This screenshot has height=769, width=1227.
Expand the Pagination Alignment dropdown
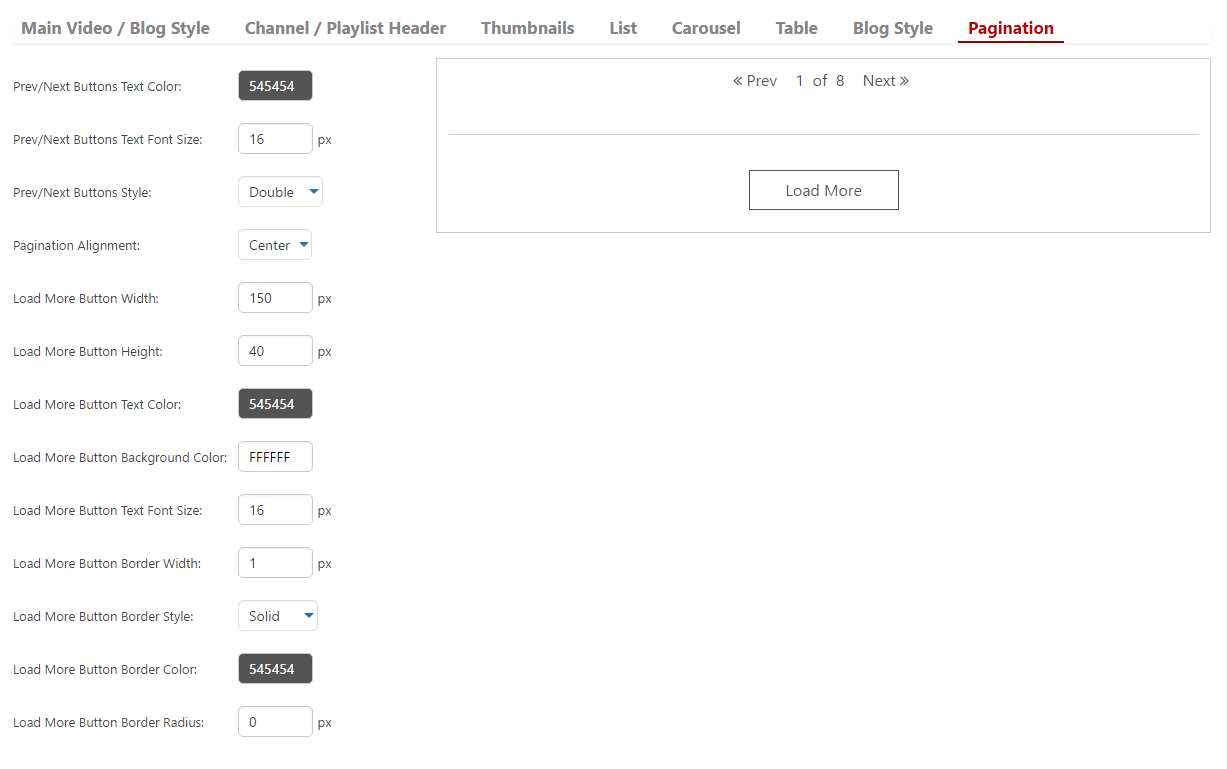click(x=275, y=245)
